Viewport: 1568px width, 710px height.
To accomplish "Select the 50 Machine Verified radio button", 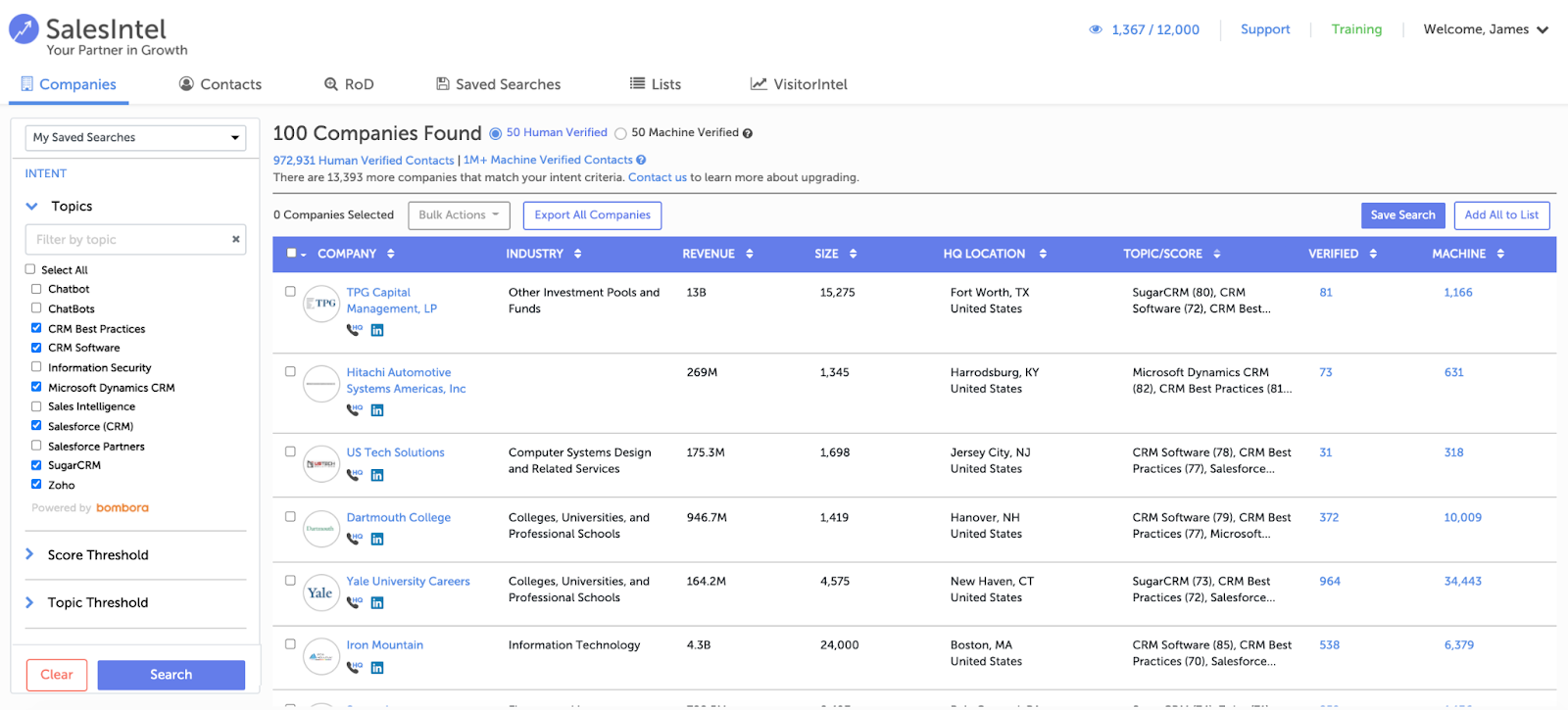I will 620,133.
